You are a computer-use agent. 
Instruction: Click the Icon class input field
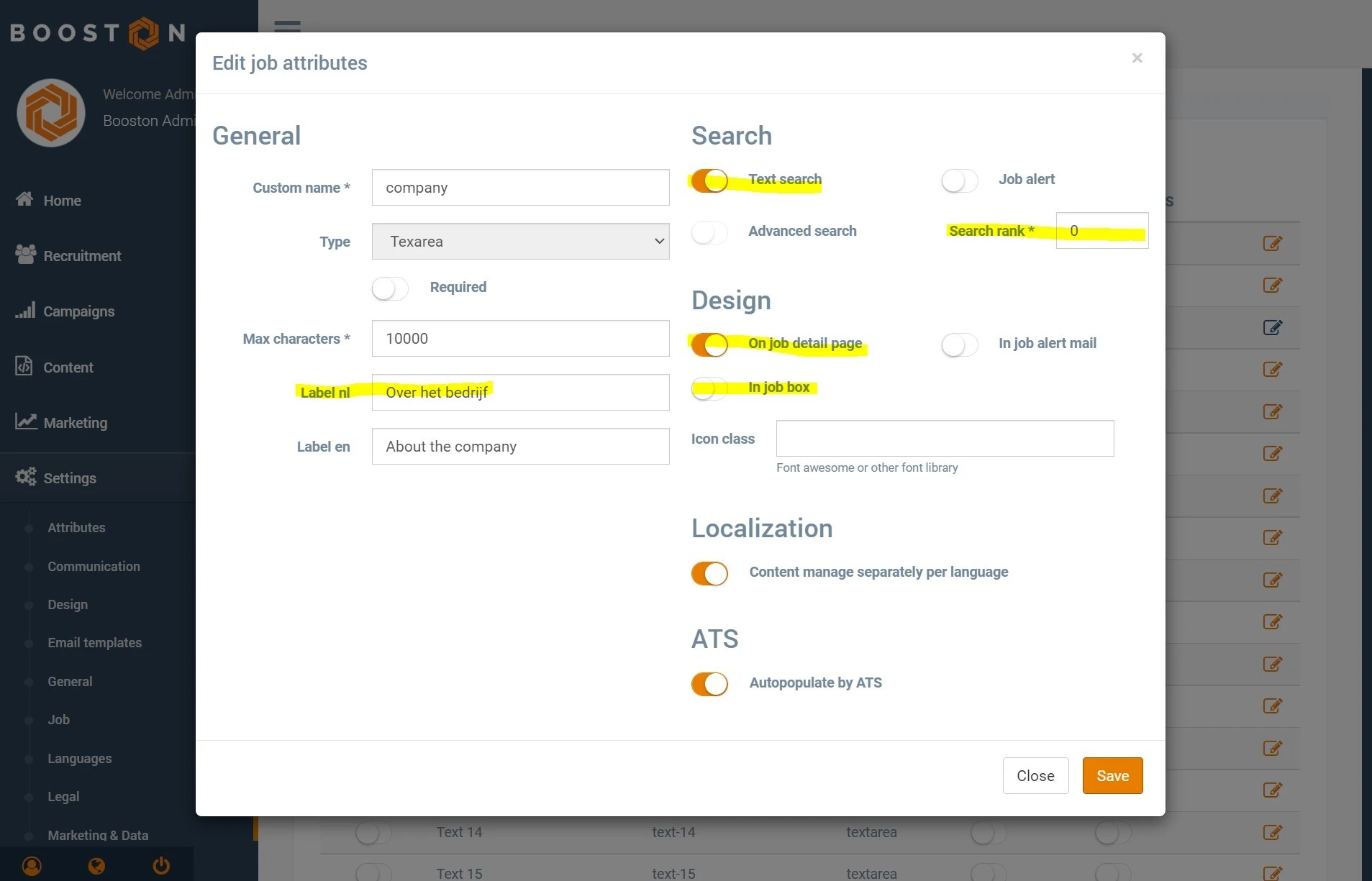point(945,439)
